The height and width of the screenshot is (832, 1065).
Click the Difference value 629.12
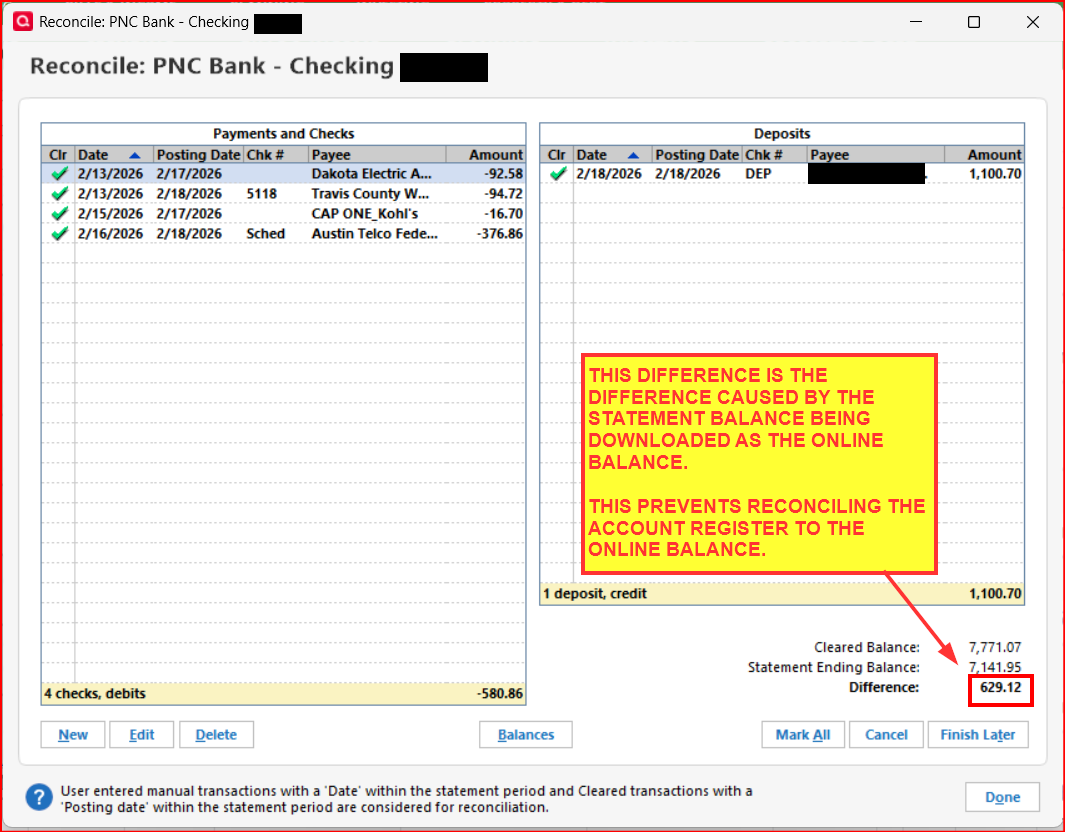click(x=1000, y=687)
